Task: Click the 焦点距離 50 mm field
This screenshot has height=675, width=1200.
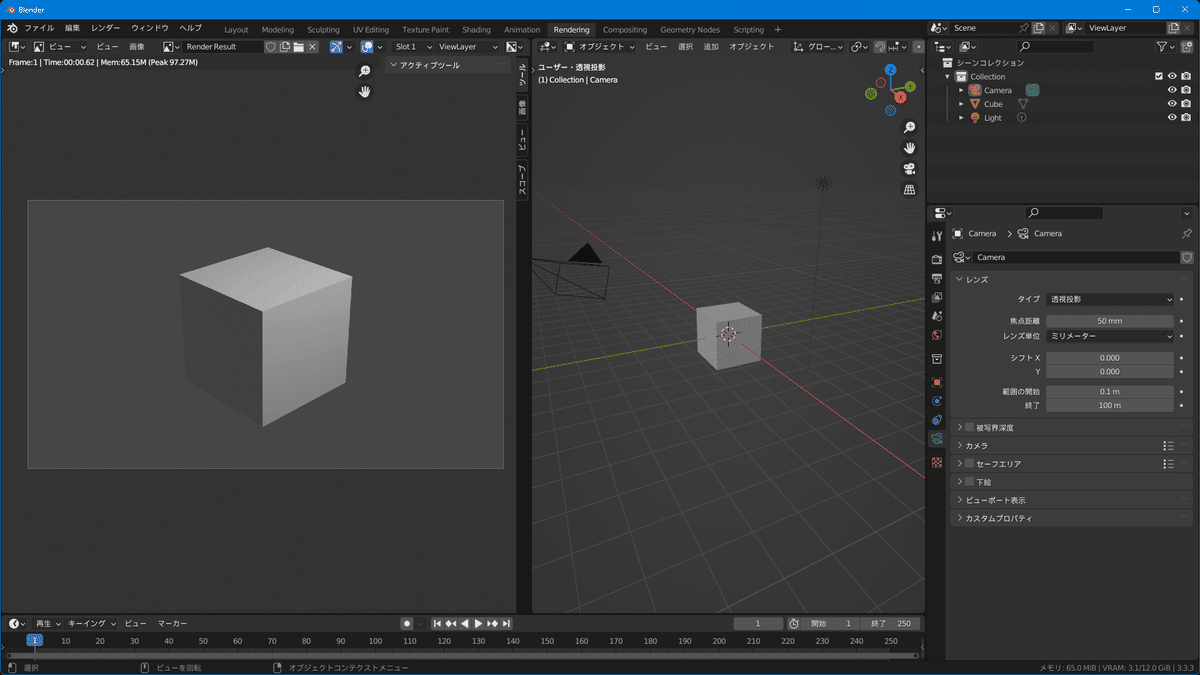Action: [1110, 321]
